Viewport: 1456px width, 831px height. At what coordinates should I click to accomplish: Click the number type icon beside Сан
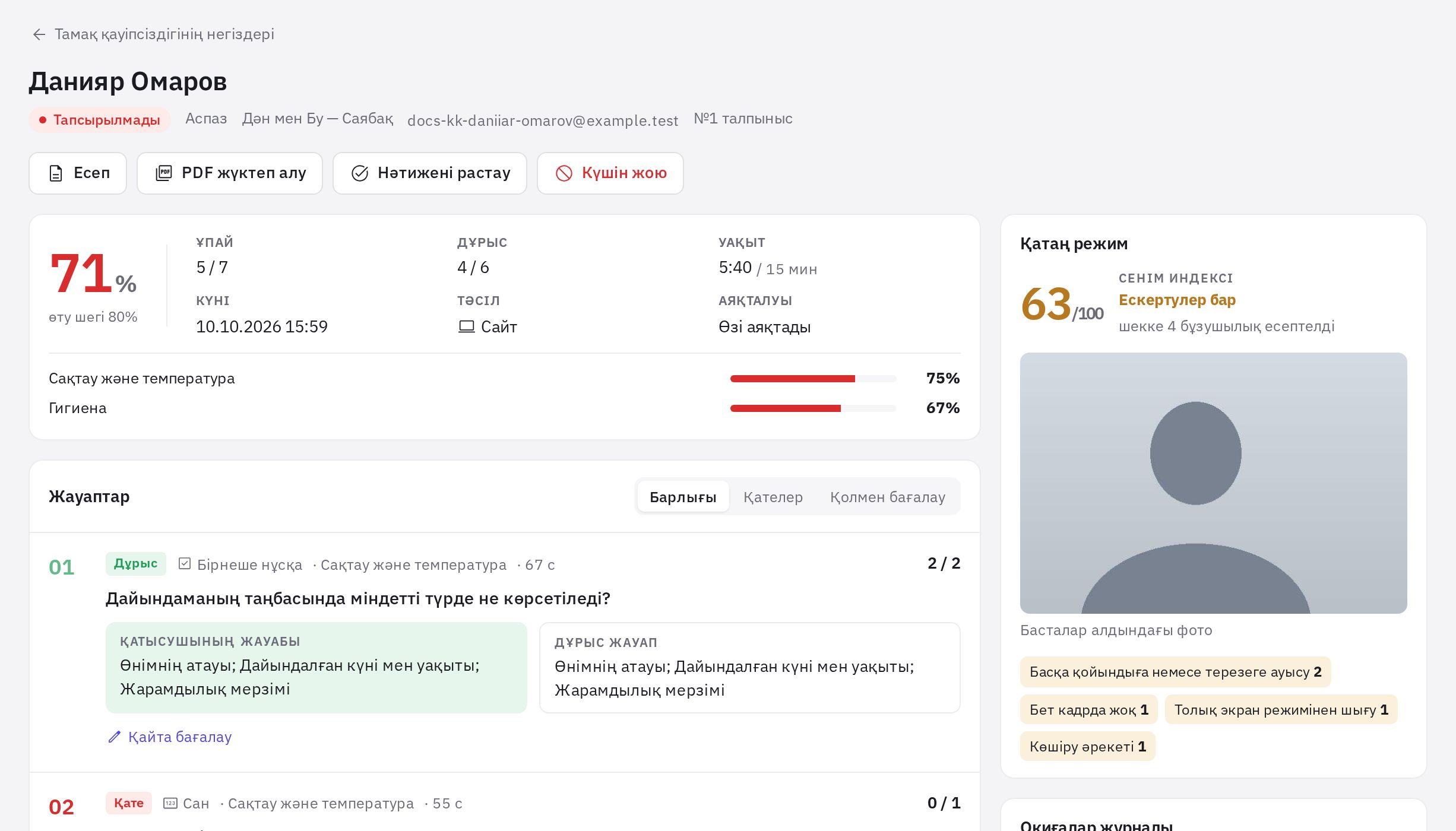[170, 803]
